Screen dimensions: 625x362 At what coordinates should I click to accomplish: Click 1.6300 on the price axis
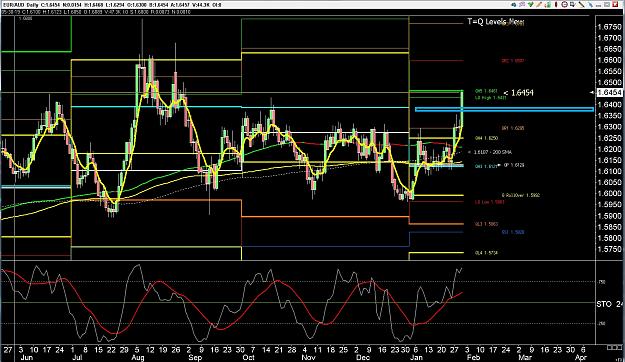pyautogui.click(x=609, y=127)
